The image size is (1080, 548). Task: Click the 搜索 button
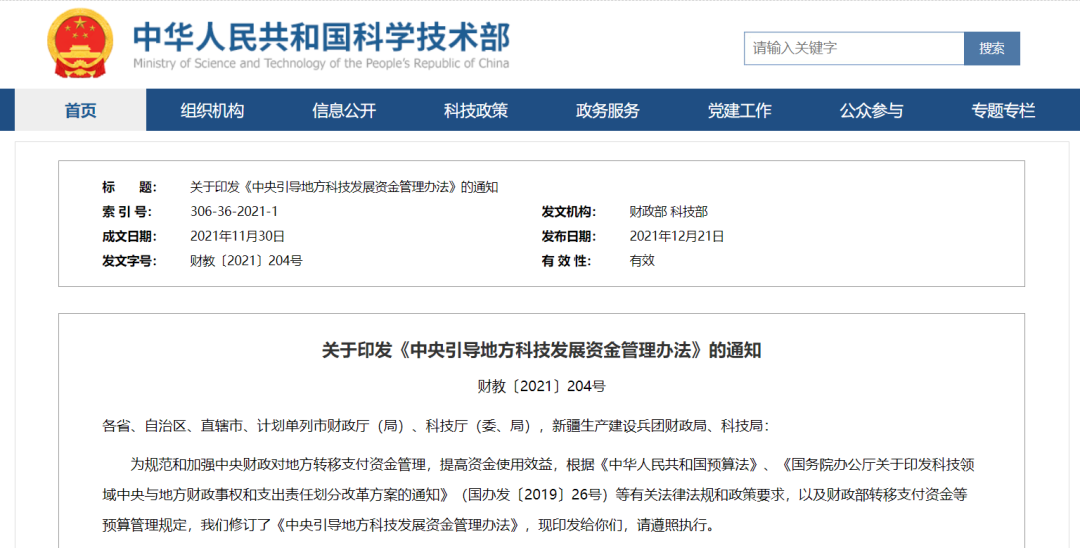tap(992, 48)
